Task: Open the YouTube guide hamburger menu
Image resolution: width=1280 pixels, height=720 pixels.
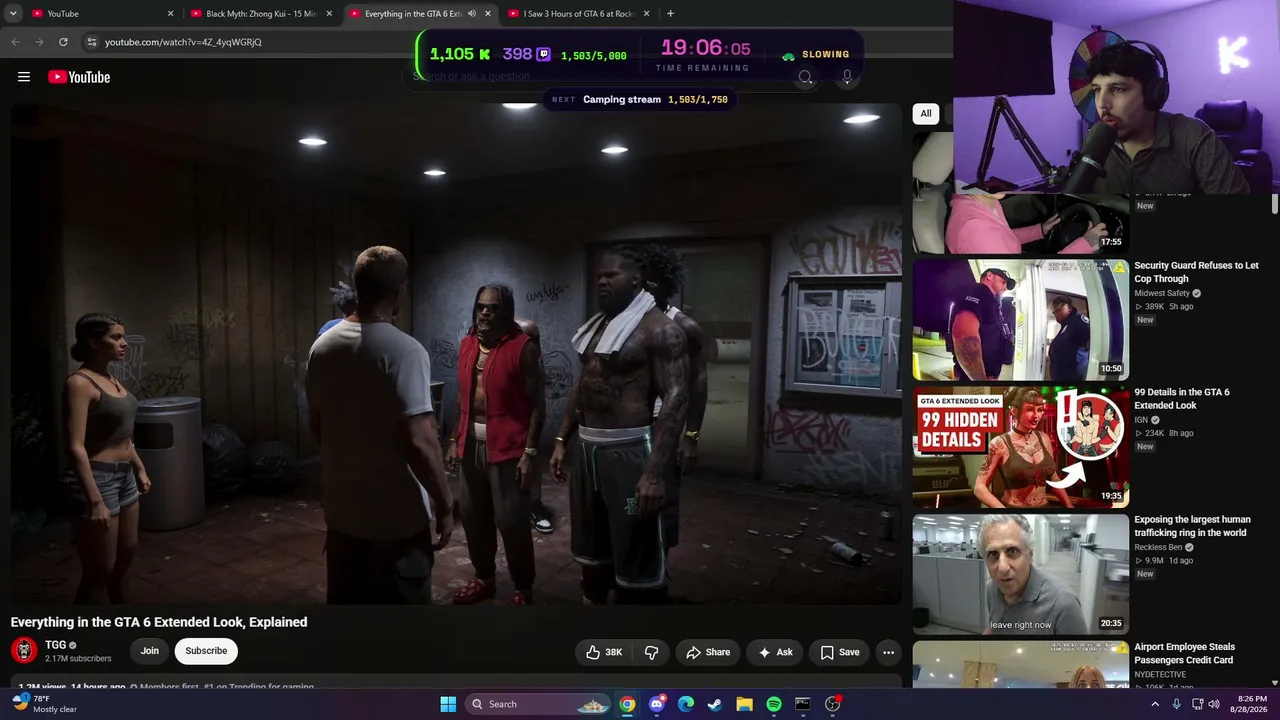Action: point(24,77)
